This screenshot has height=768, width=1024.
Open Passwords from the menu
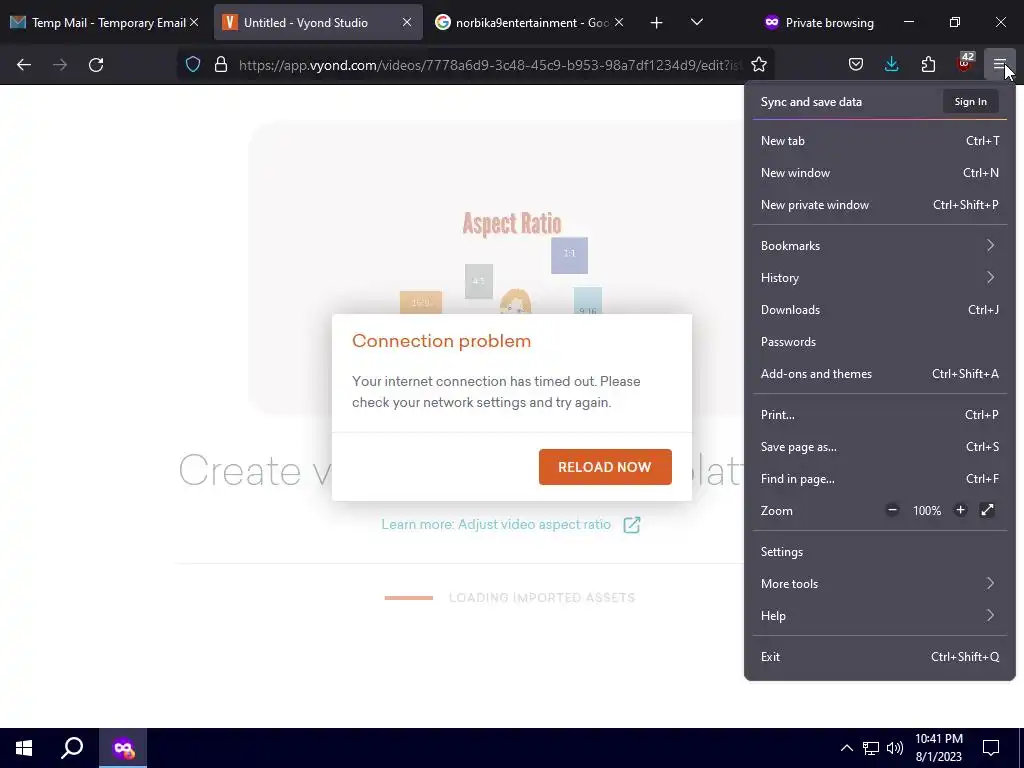point(880,342)
